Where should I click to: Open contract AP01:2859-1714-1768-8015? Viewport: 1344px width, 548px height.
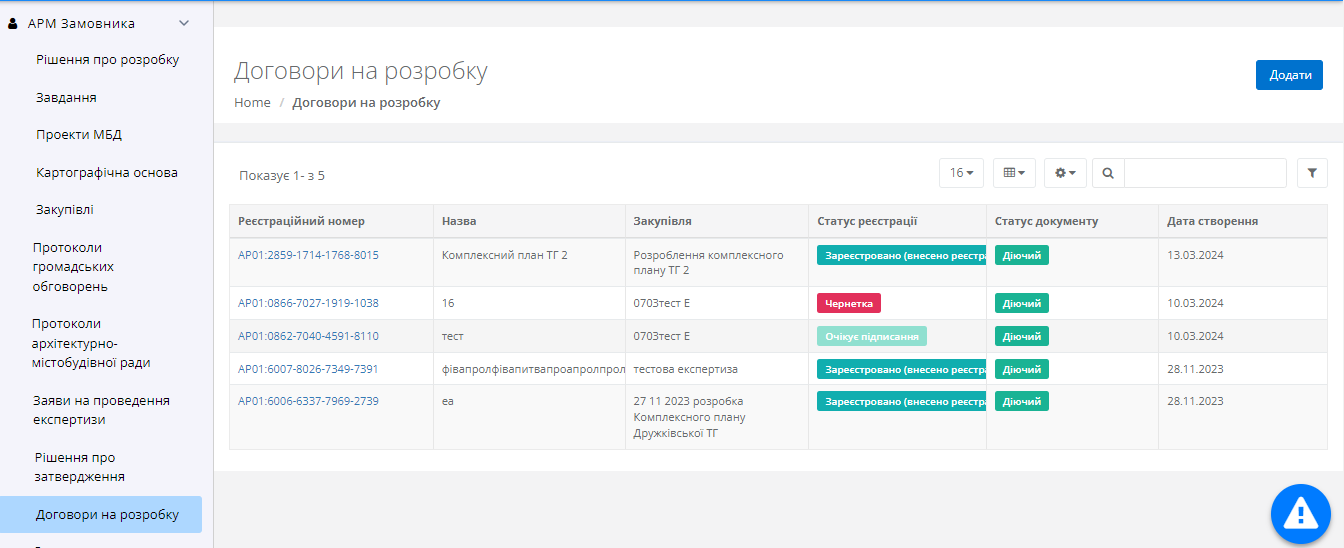[308, 255]
